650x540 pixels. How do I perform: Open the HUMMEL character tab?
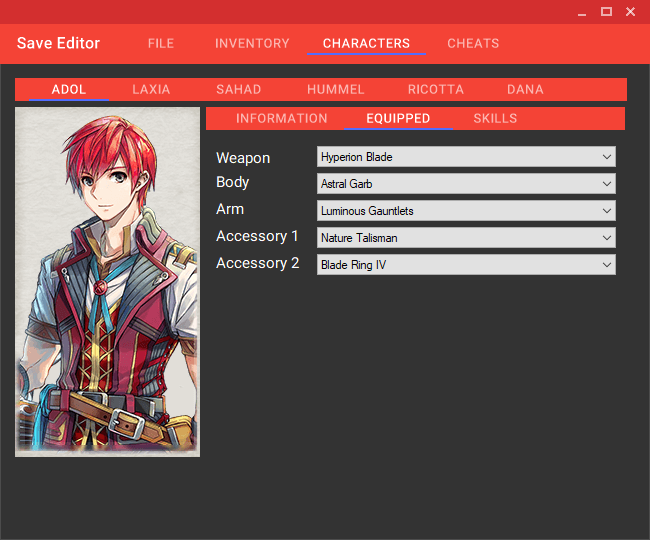(335, 90)
